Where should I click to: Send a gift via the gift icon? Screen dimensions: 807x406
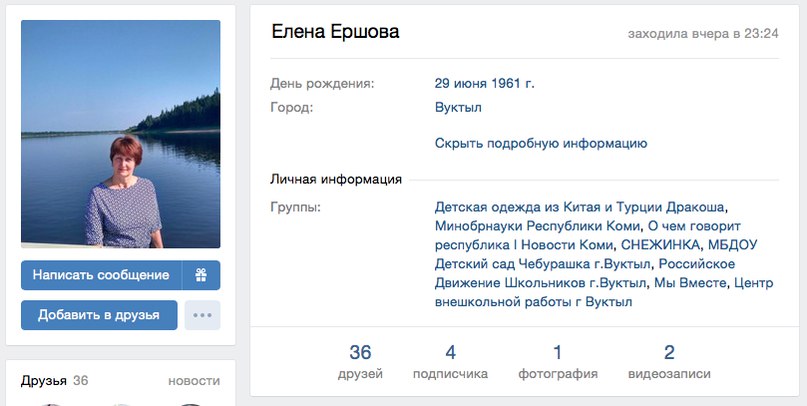[x=201, y=275]
